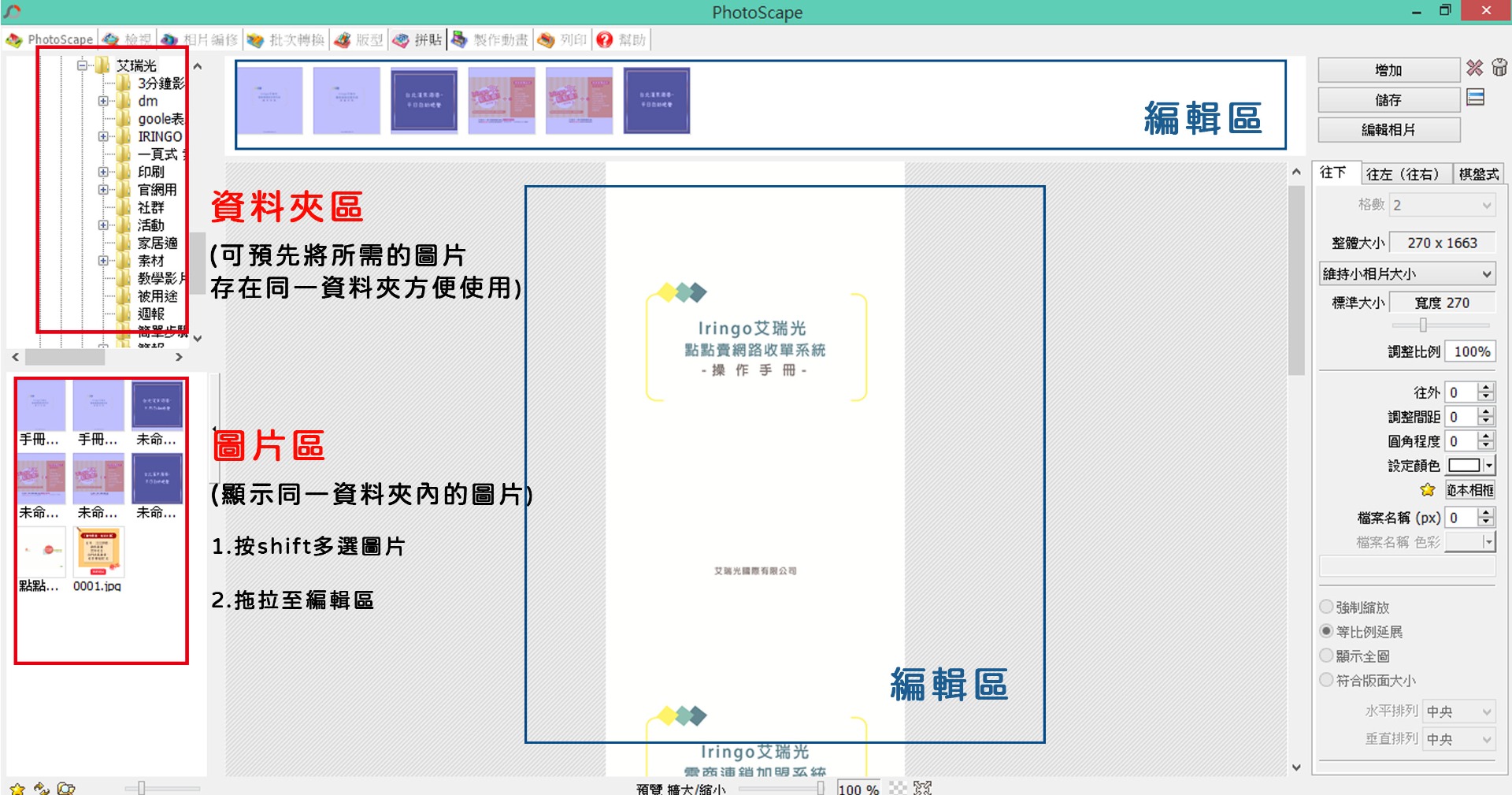Viewport: 1512px width, 795px height.
Task: Expand the 官網用 folder node
Action: coord(103,190)
